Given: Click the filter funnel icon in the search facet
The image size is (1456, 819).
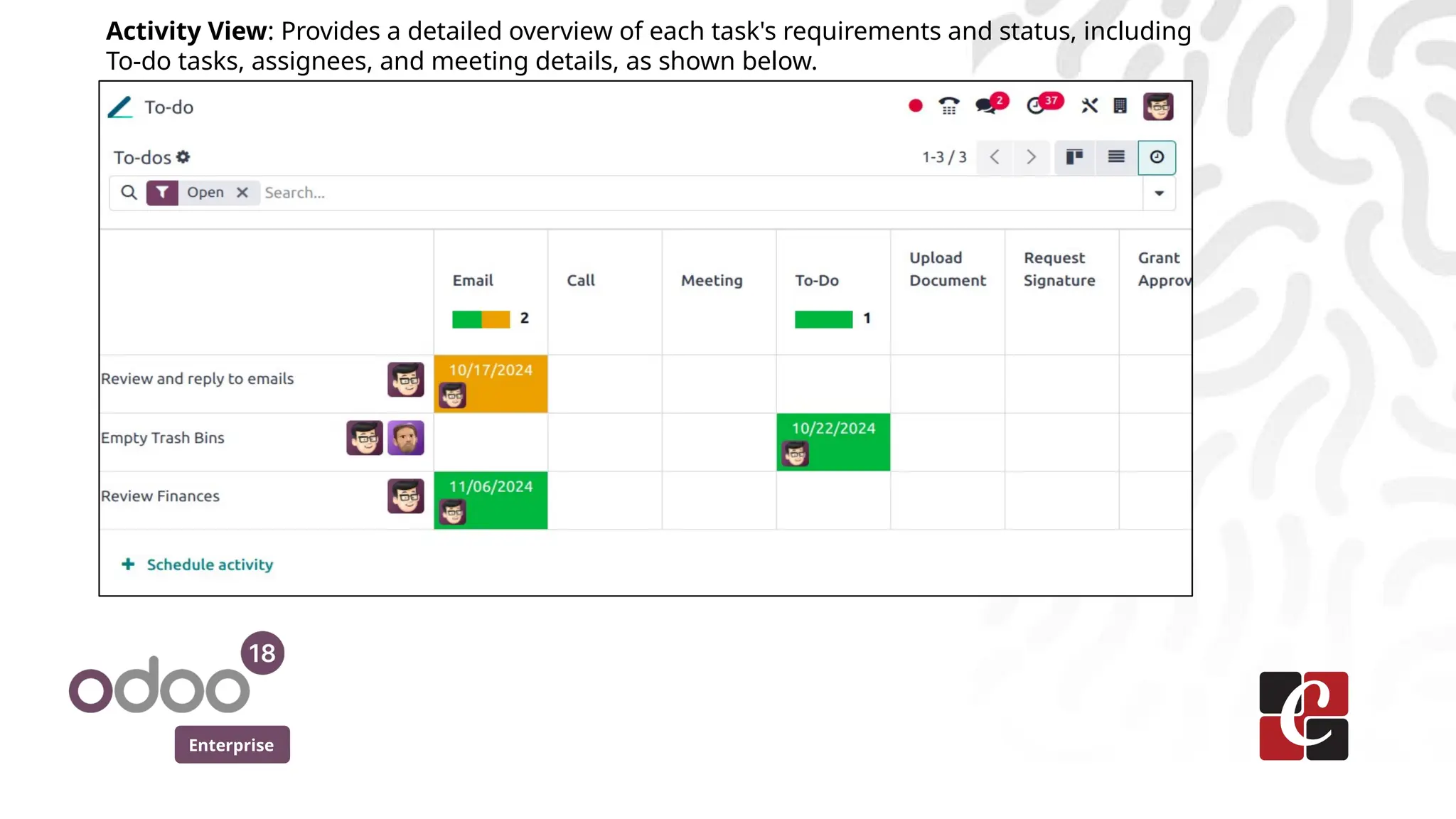Looking at the screenshot, I should coord(162,193).
